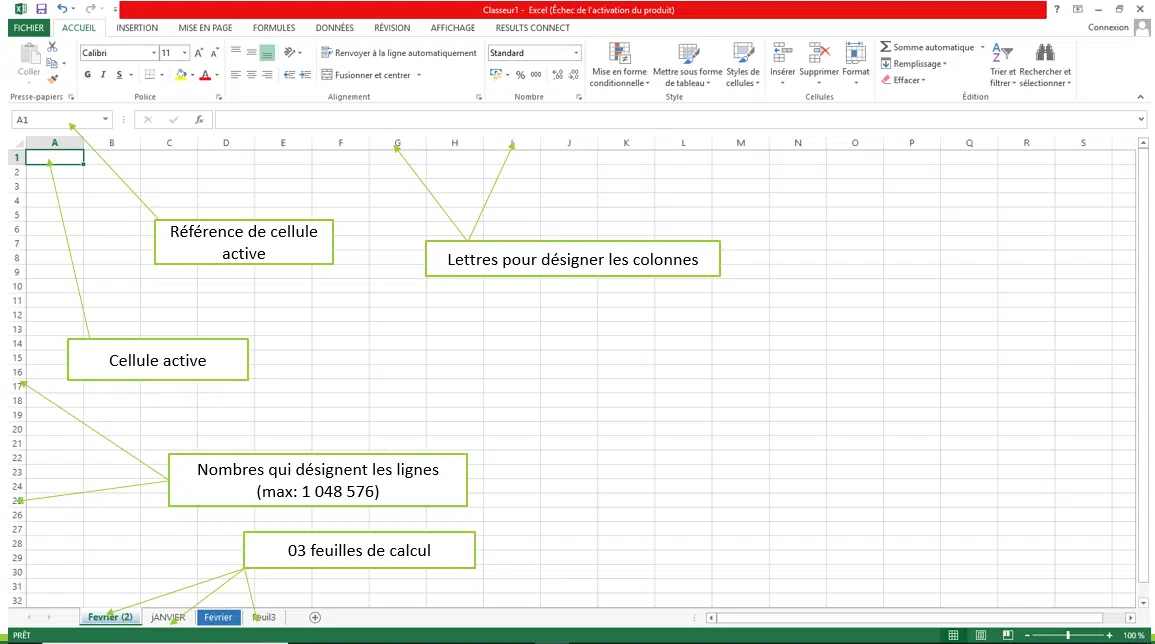Open the font size 11 dropdown

click(x=184, y=53)
